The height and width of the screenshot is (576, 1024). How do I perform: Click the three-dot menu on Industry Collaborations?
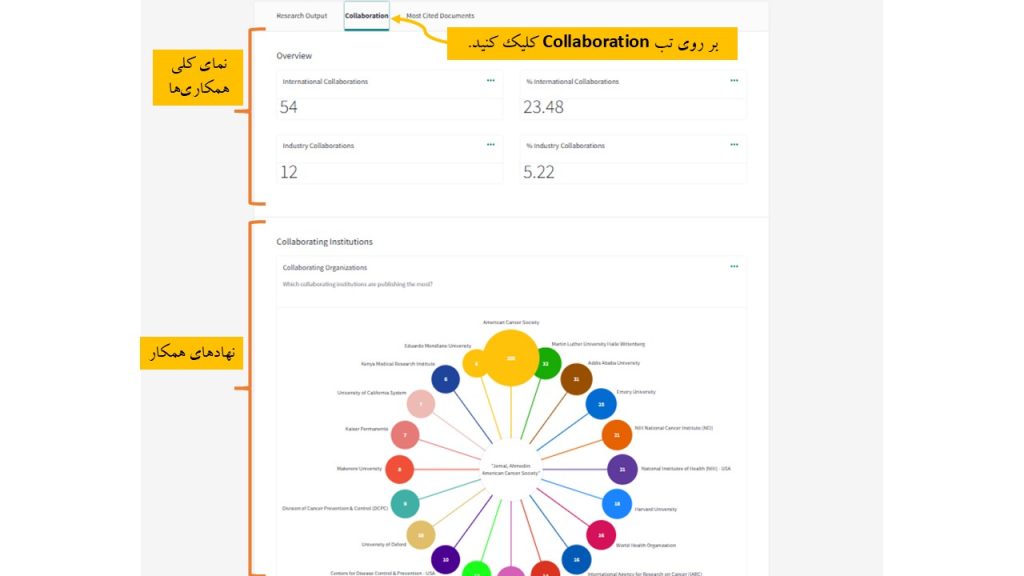click(490, 144)
